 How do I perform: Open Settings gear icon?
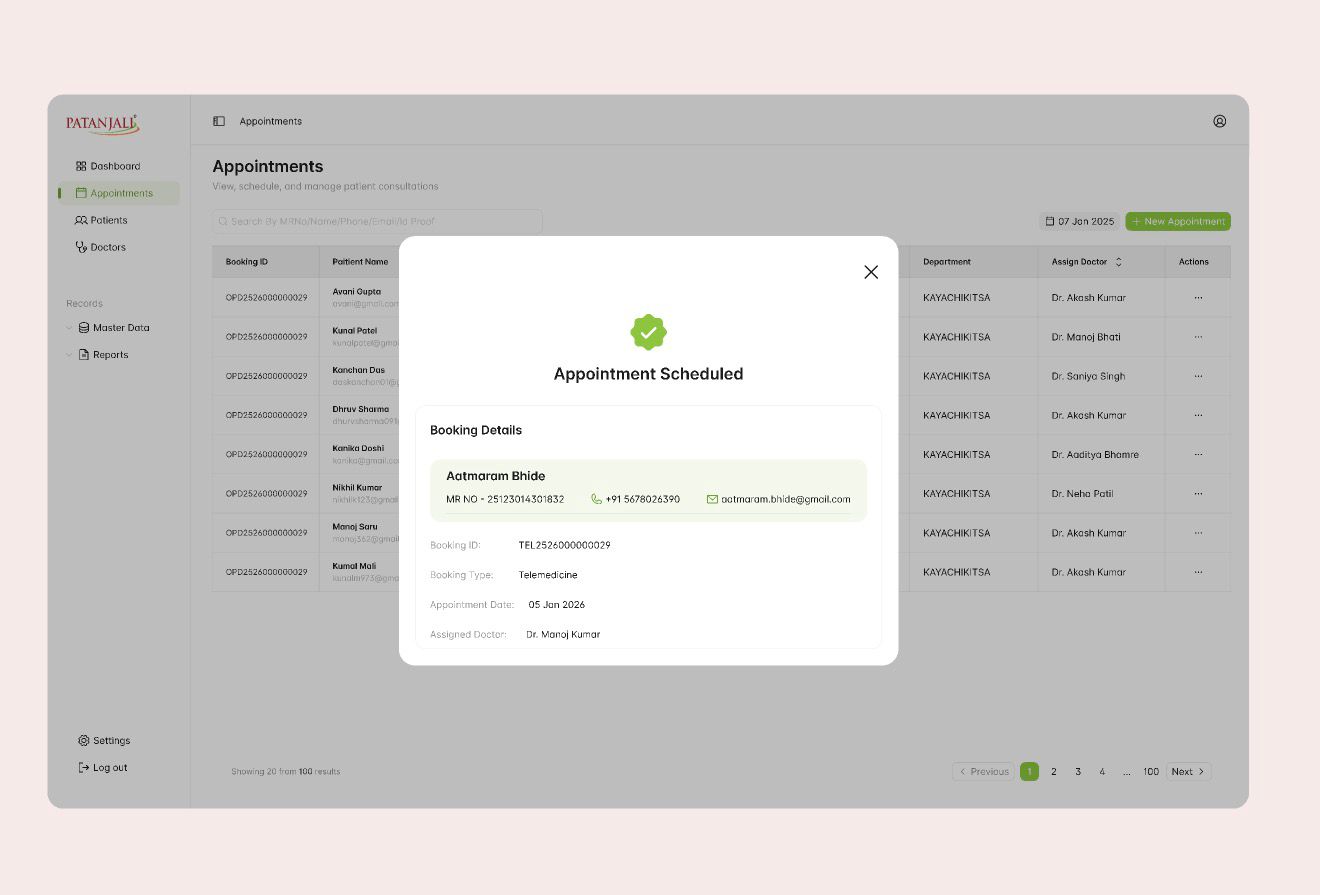pyautogui.click(x=84, y=741)
